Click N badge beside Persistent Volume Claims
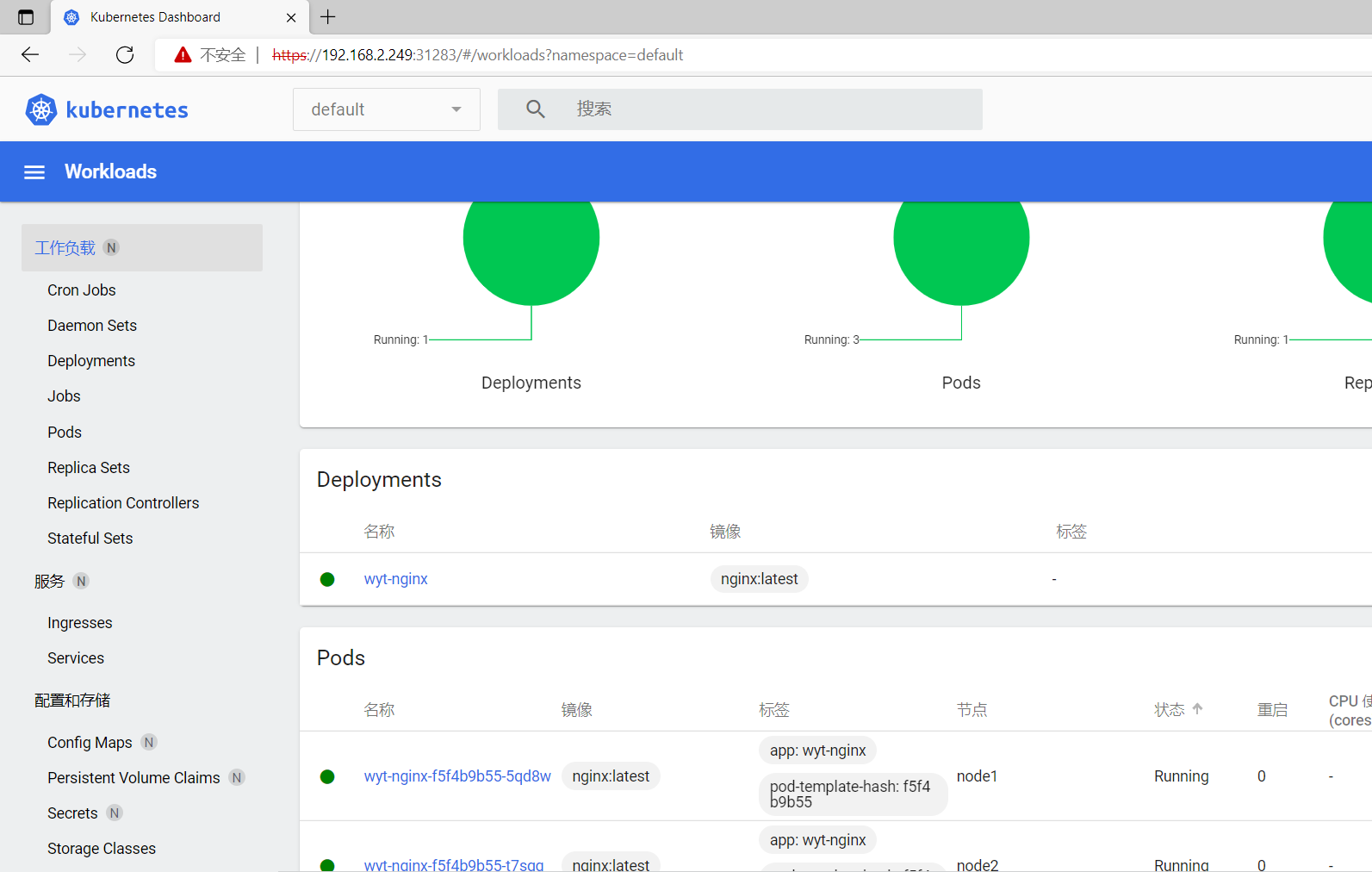 [237, 777]
